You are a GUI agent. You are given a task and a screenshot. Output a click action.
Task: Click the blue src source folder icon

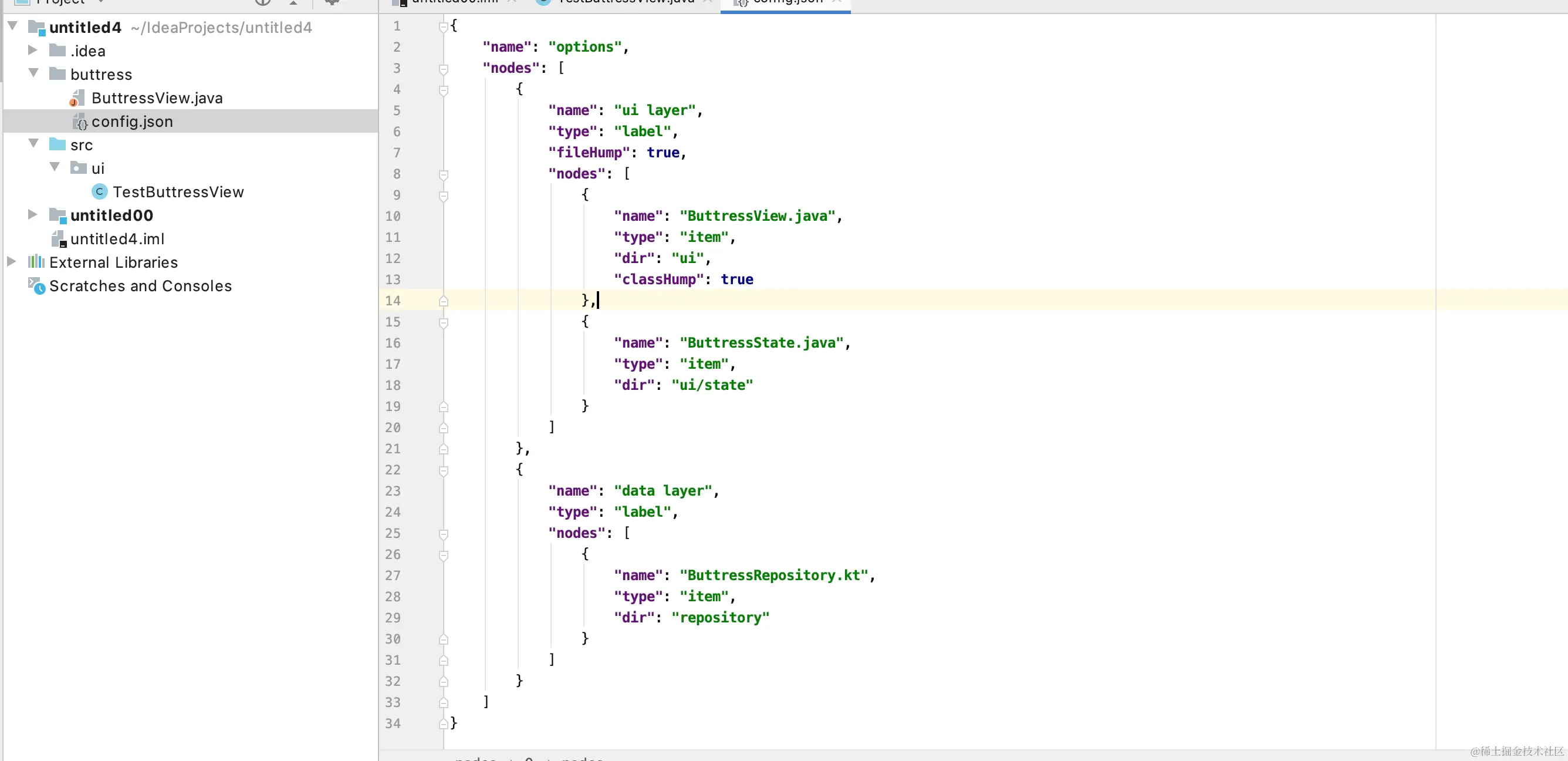click(x=58, y=144)
